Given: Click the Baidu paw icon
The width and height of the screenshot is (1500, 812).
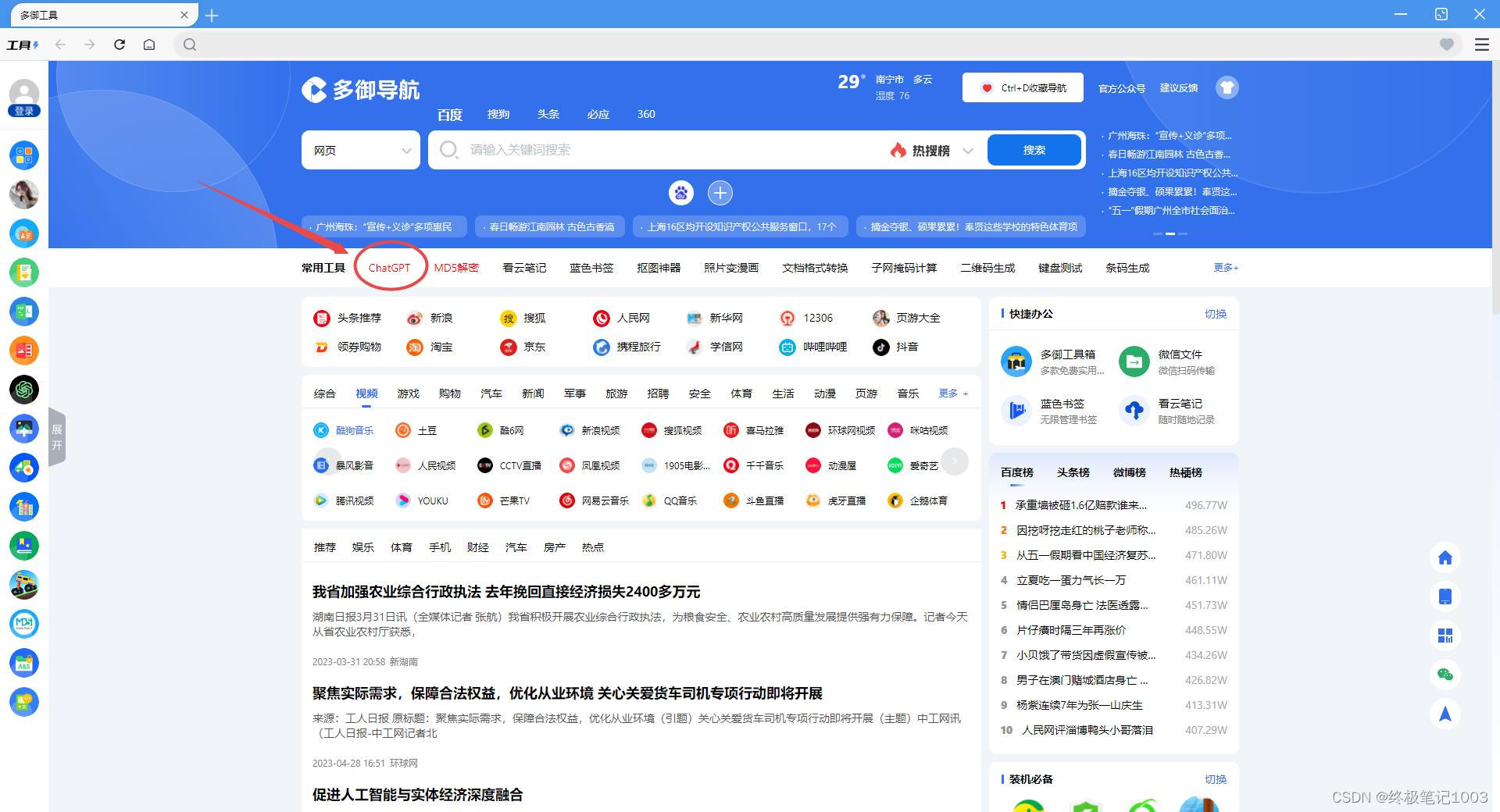Looking at the screenshot, I should click(681, 193).
